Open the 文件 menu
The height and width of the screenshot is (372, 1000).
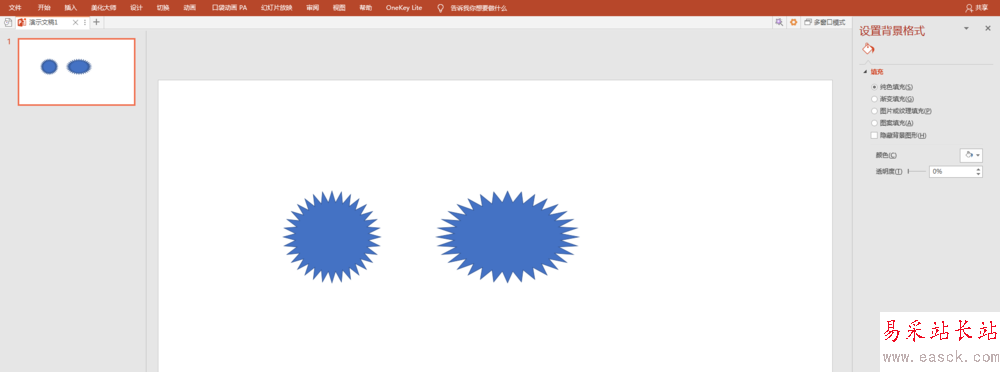pos(15,8)
